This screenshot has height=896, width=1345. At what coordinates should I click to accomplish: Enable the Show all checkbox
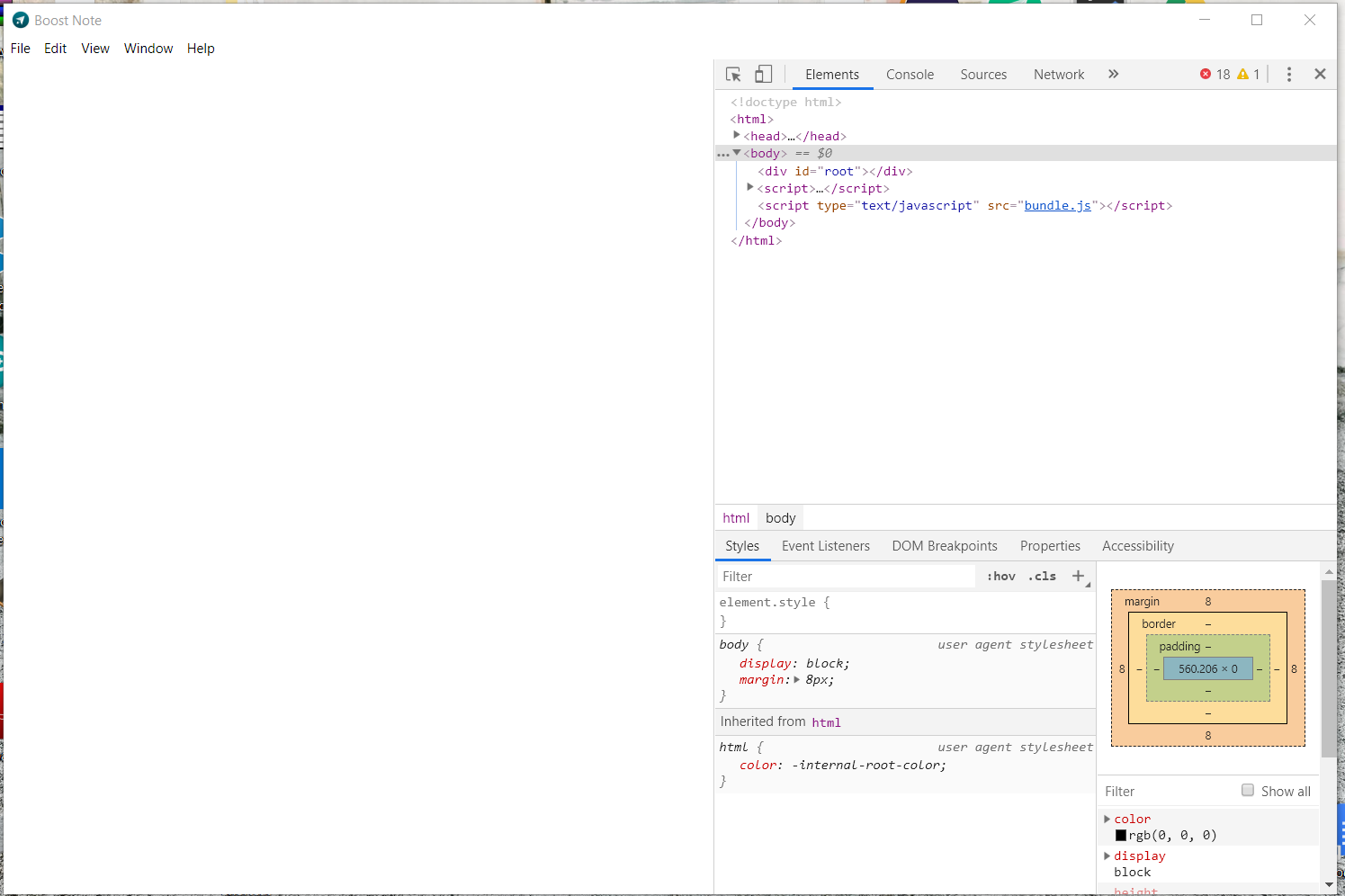click(x=1248, y=791)
